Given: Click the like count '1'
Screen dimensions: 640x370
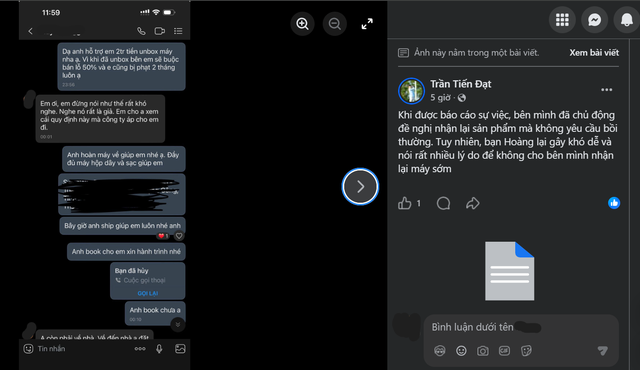Looking at the screenshot, I should click(418, 203).
